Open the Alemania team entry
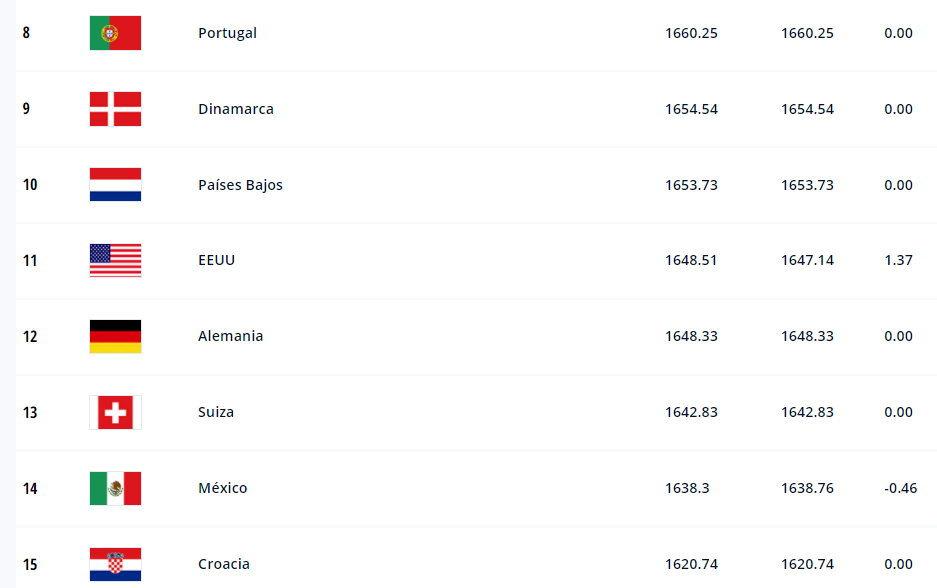 230,336
